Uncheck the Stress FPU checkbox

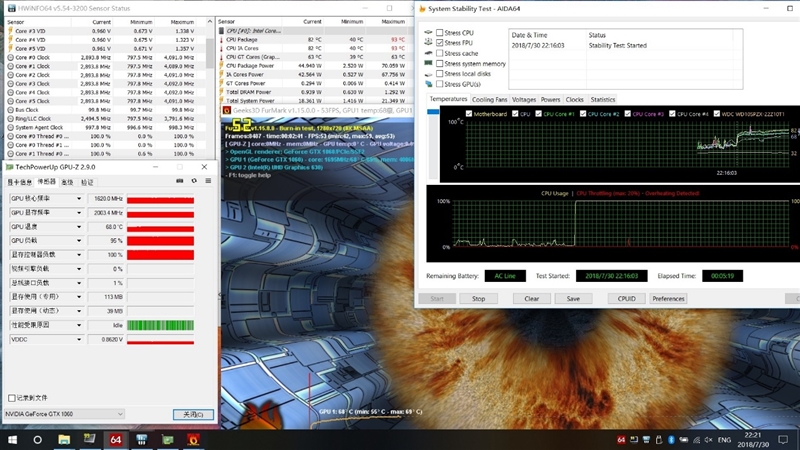point(441,43)
